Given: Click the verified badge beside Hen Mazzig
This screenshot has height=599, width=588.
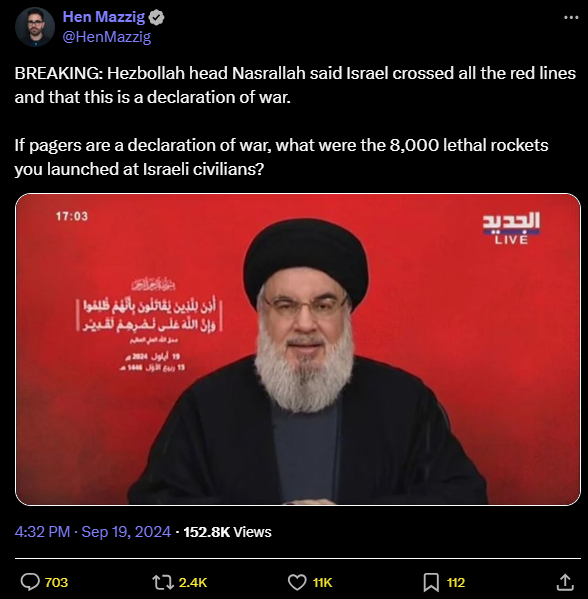Looking at the screenshot, I should click(156, 17).
